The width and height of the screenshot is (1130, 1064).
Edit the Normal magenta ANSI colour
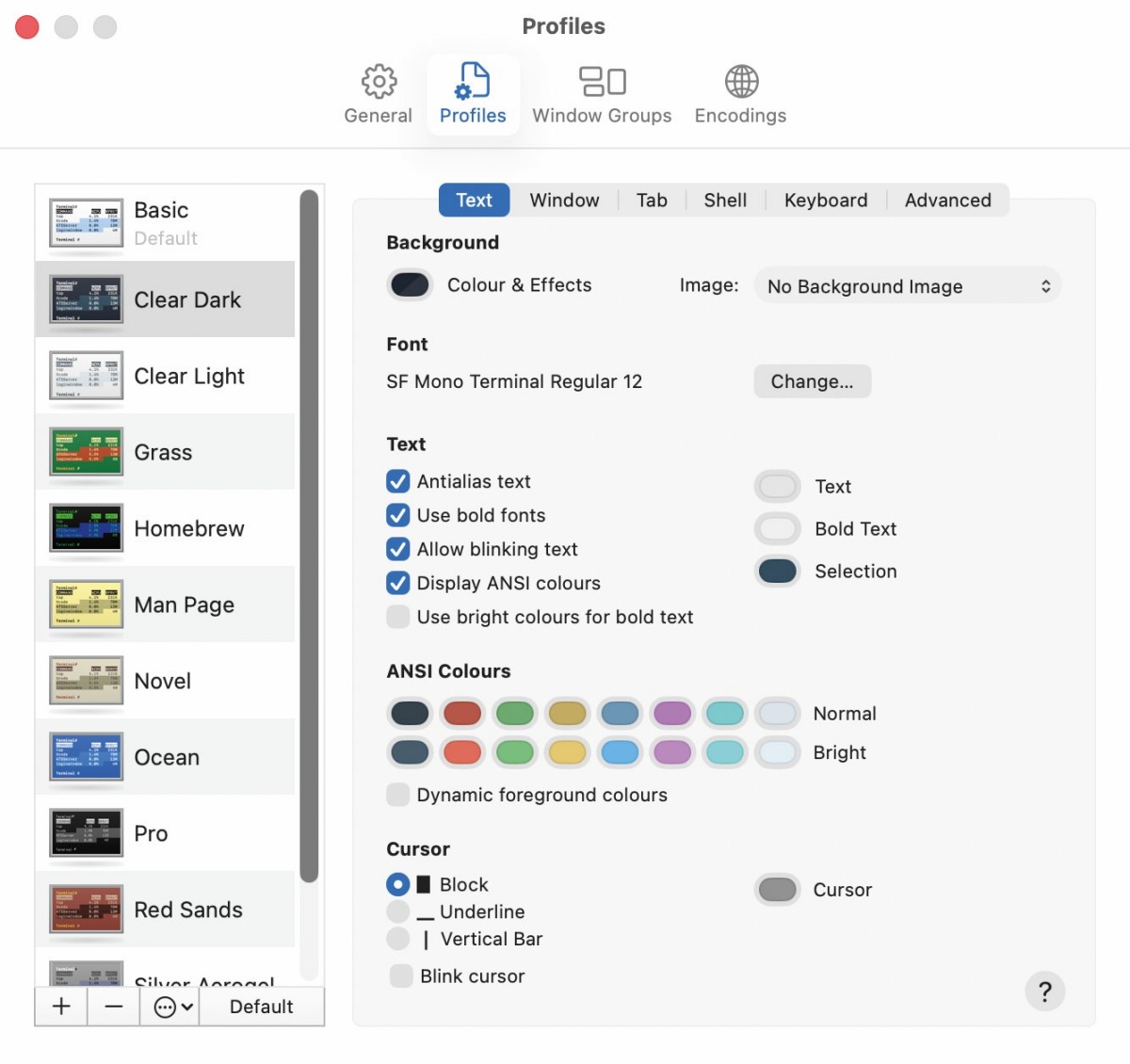click(x=672, y=713)
